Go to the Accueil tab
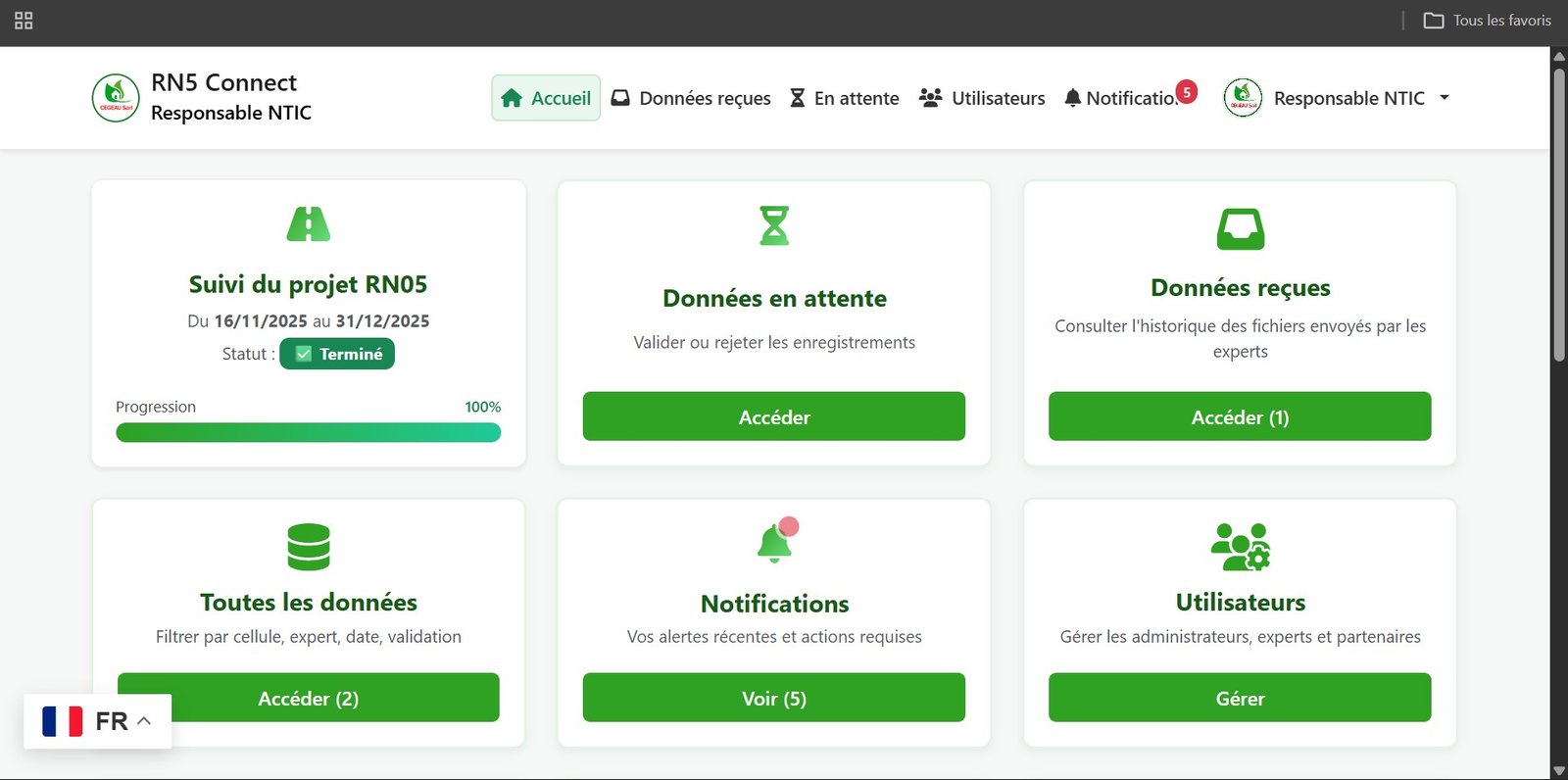The width and height of the screenshot is (1568, 780). [546, 98]
